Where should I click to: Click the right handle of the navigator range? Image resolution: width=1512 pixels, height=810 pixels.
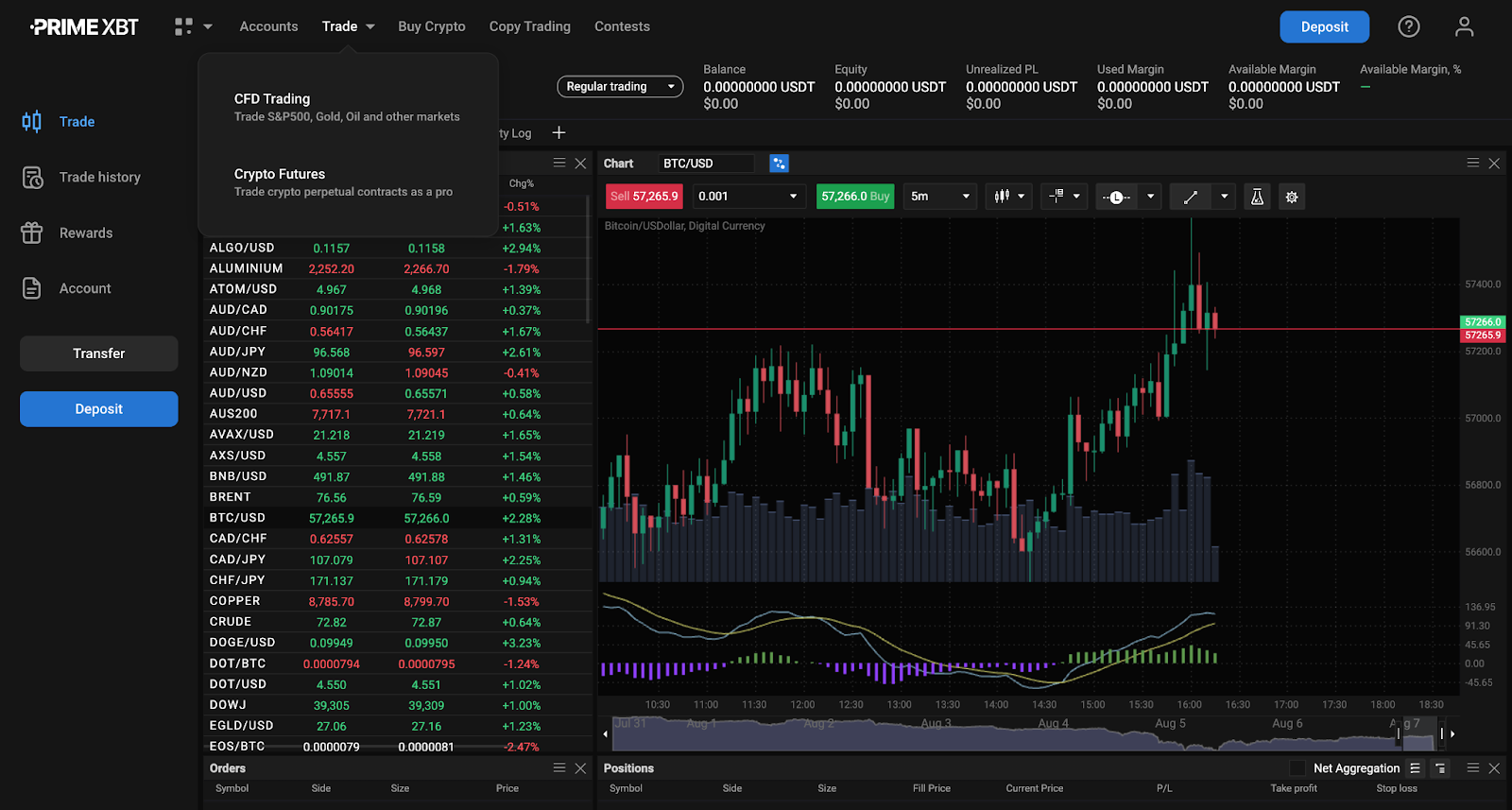1441,733
